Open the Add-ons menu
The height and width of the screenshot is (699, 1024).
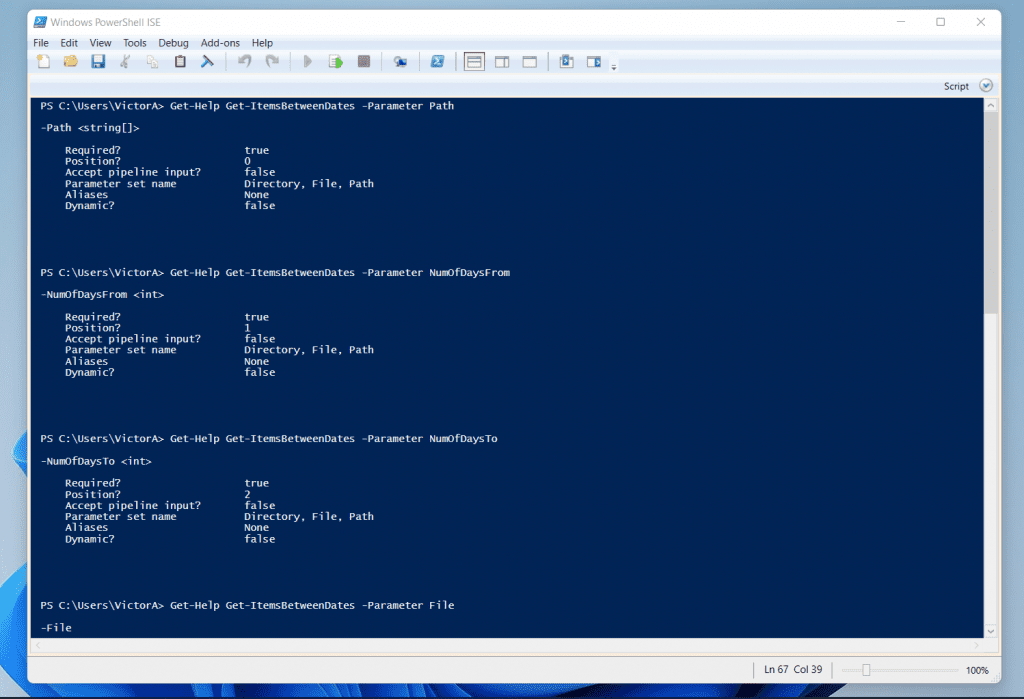(x=220, y=42)
